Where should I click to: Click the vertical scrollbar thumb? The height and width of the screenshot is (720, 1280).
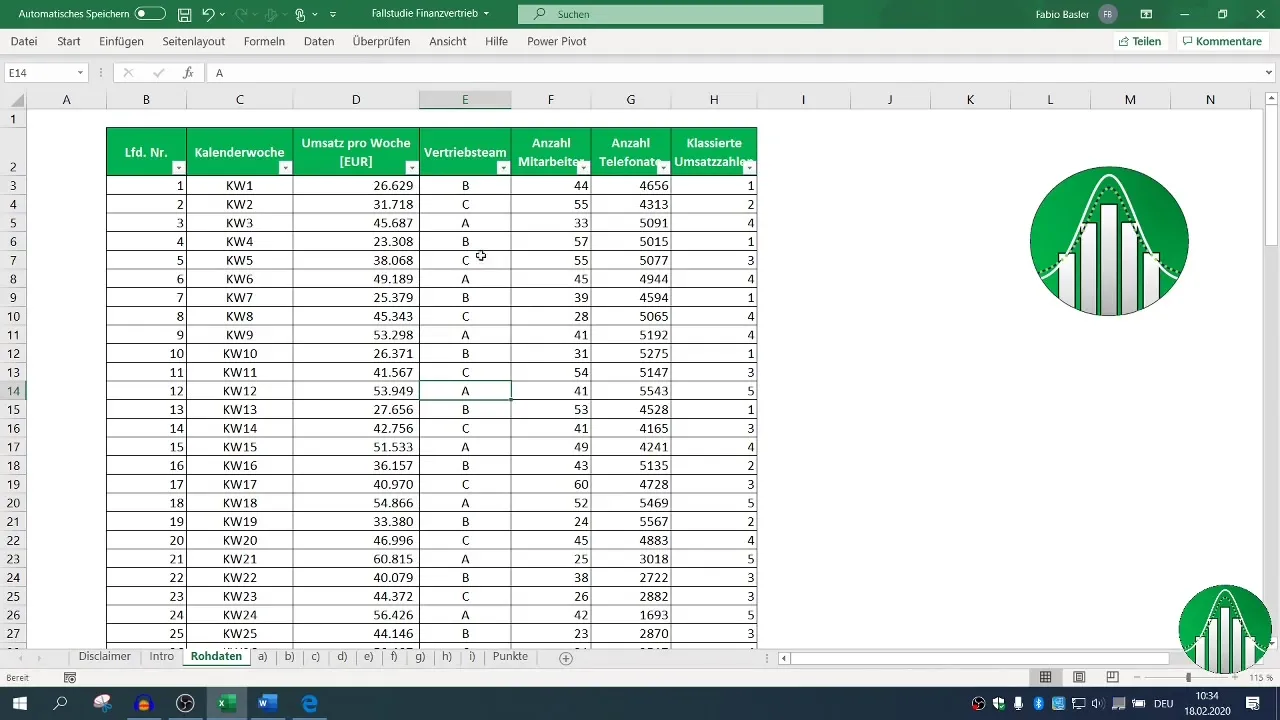[1272, 175]
